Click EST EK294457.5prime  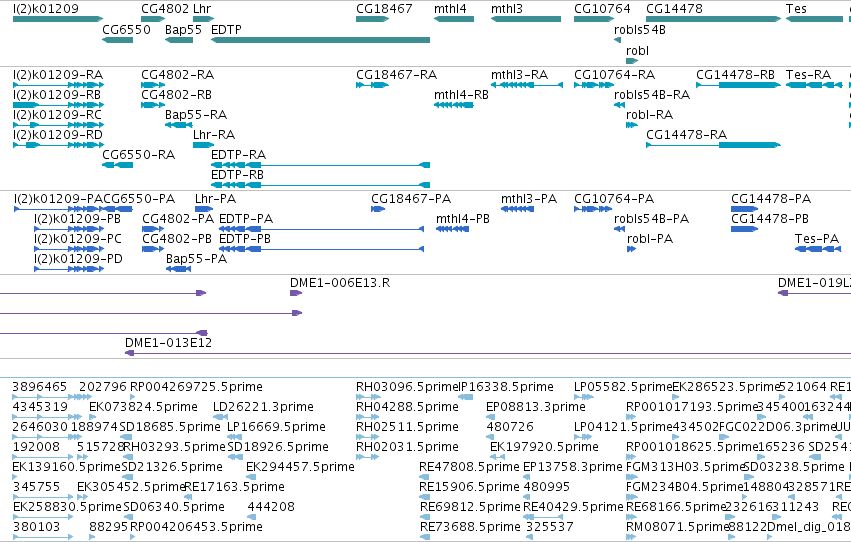click(x=300, y=467)
